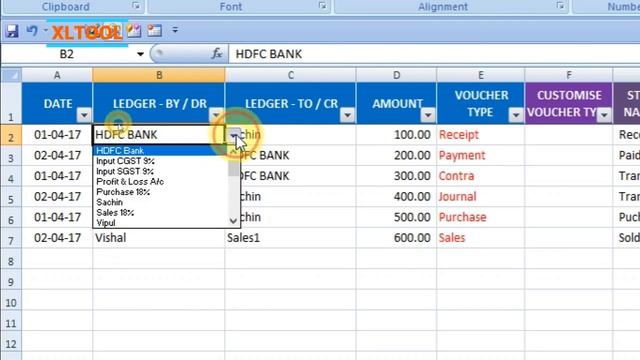The image size is (640, 360).
Task: Choose Sachin from the dropdown list
Action: tap(160, 202)
